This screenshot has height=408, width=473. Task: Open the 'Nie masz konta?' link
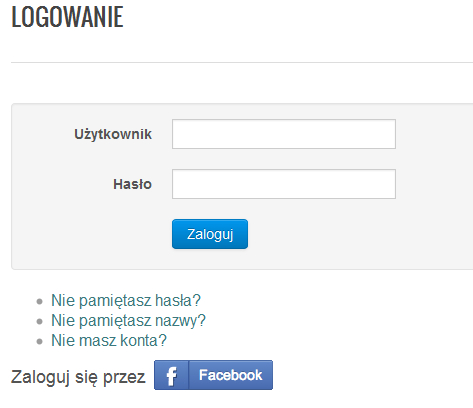(x=109, y=340)
